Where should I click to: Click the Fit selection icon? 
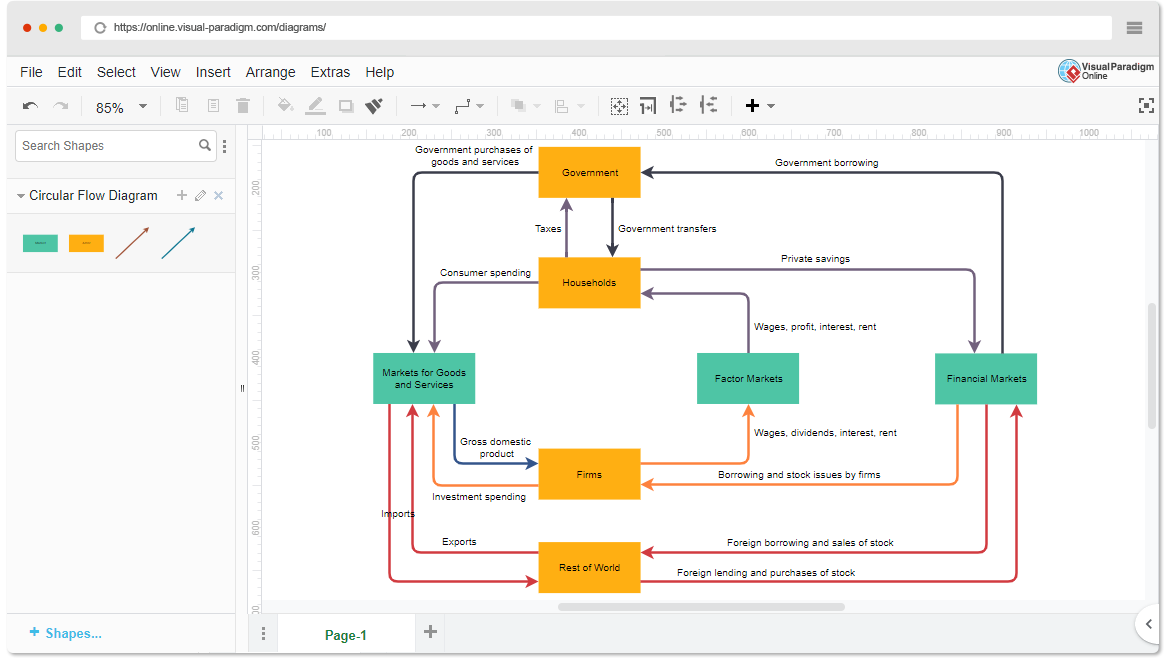tap(619, 106)
